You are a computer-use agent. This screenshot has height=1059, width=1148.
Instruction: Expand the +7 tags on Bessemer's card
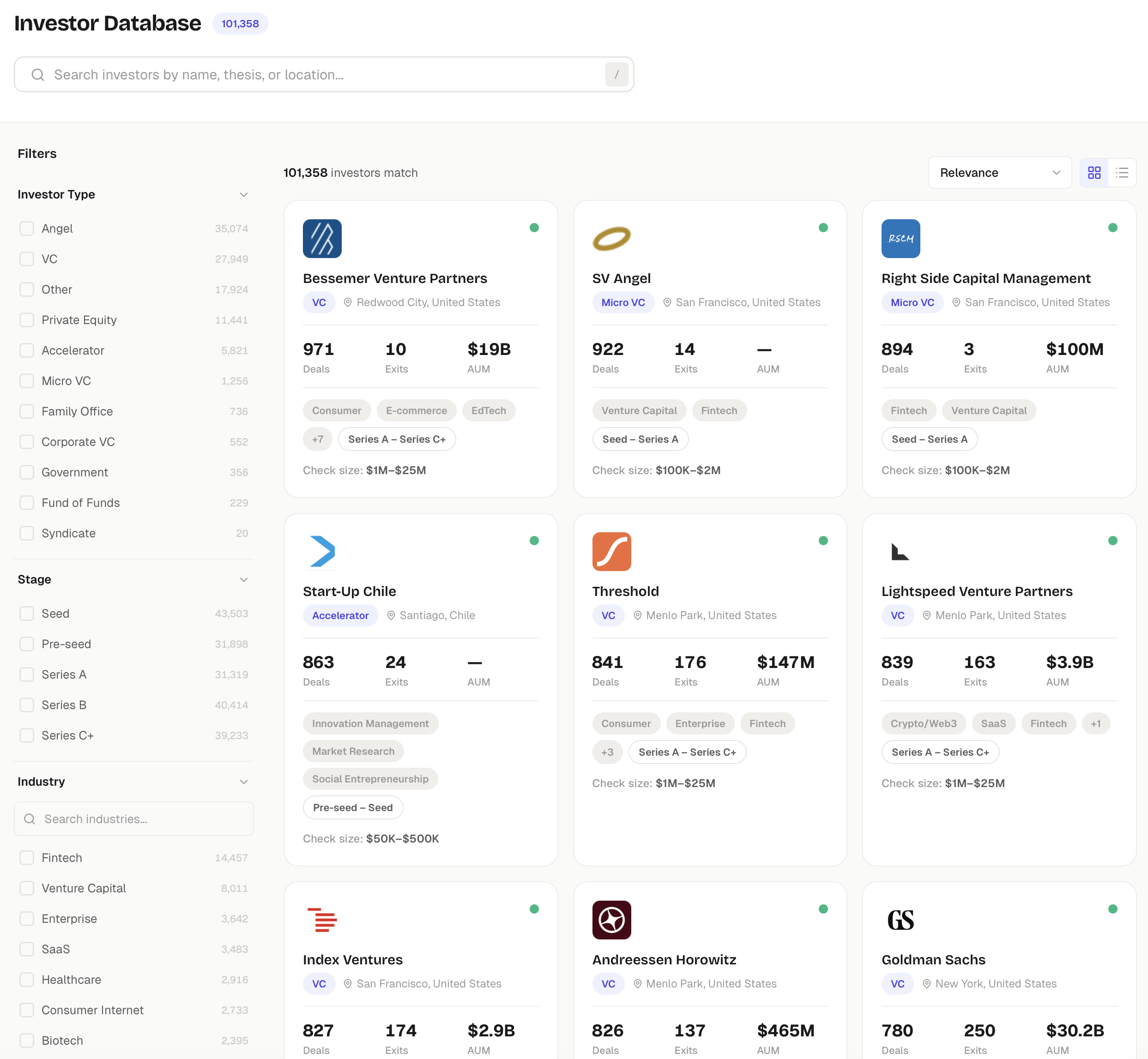point(318,439)
